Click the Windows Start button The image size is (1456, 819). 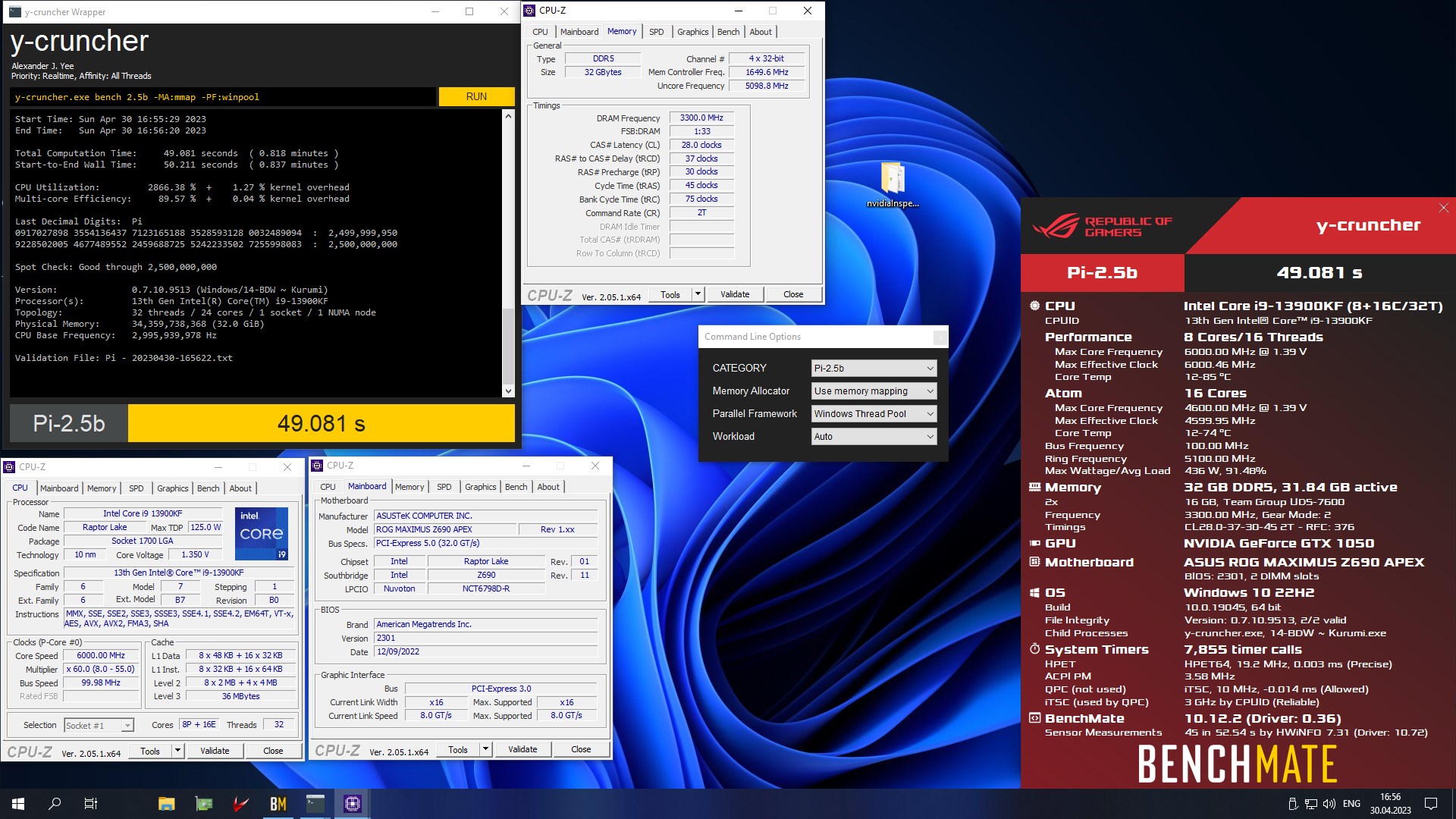[18, 804]
